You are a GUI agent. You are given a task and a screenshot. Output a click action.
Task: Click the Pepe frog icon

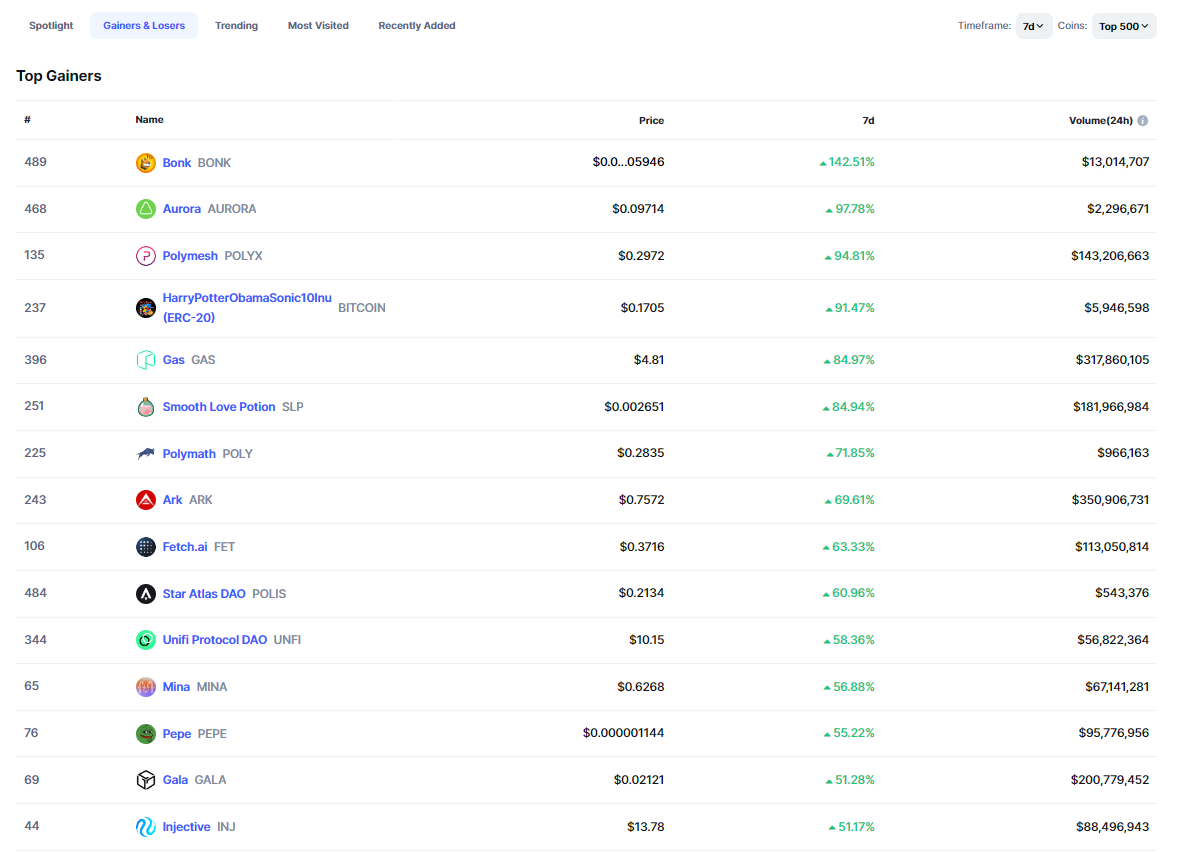146,734
